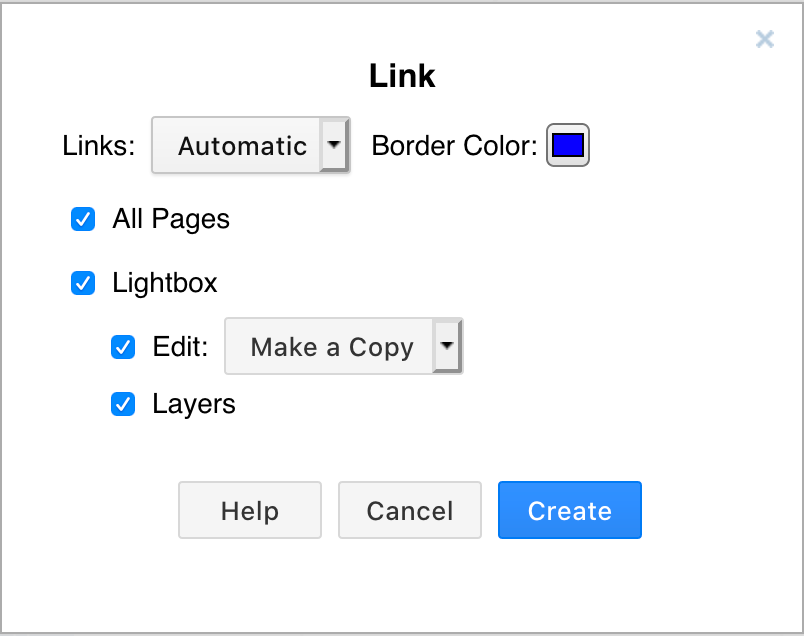Click the Make a Copy dropdown field
The width and height of the screenshot is (804, 636).
click(x=332, y=346)
